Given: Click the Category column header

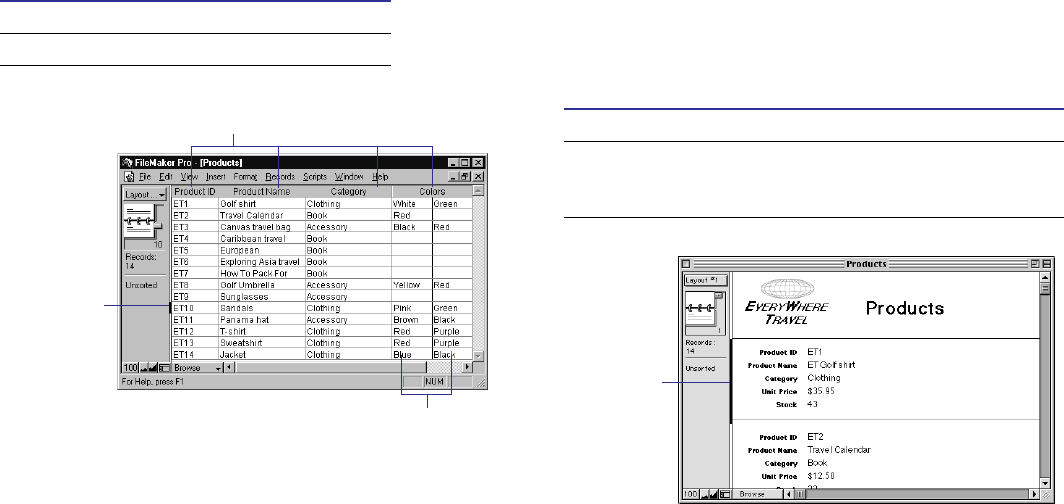Looking at the screenshot, I should click(x=348, y=191).
